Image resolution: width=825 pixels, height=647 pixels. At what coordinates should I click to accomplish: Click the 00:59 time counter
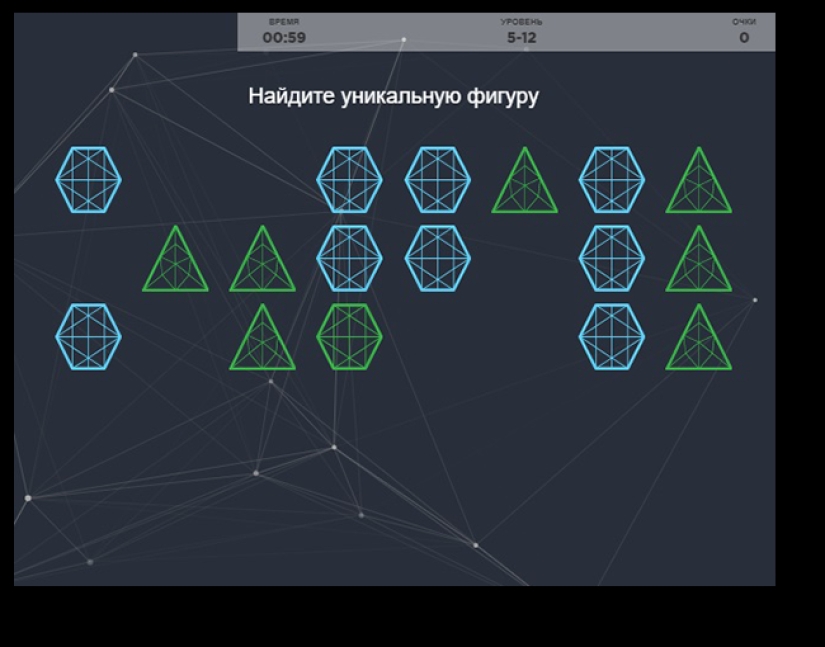284,38
